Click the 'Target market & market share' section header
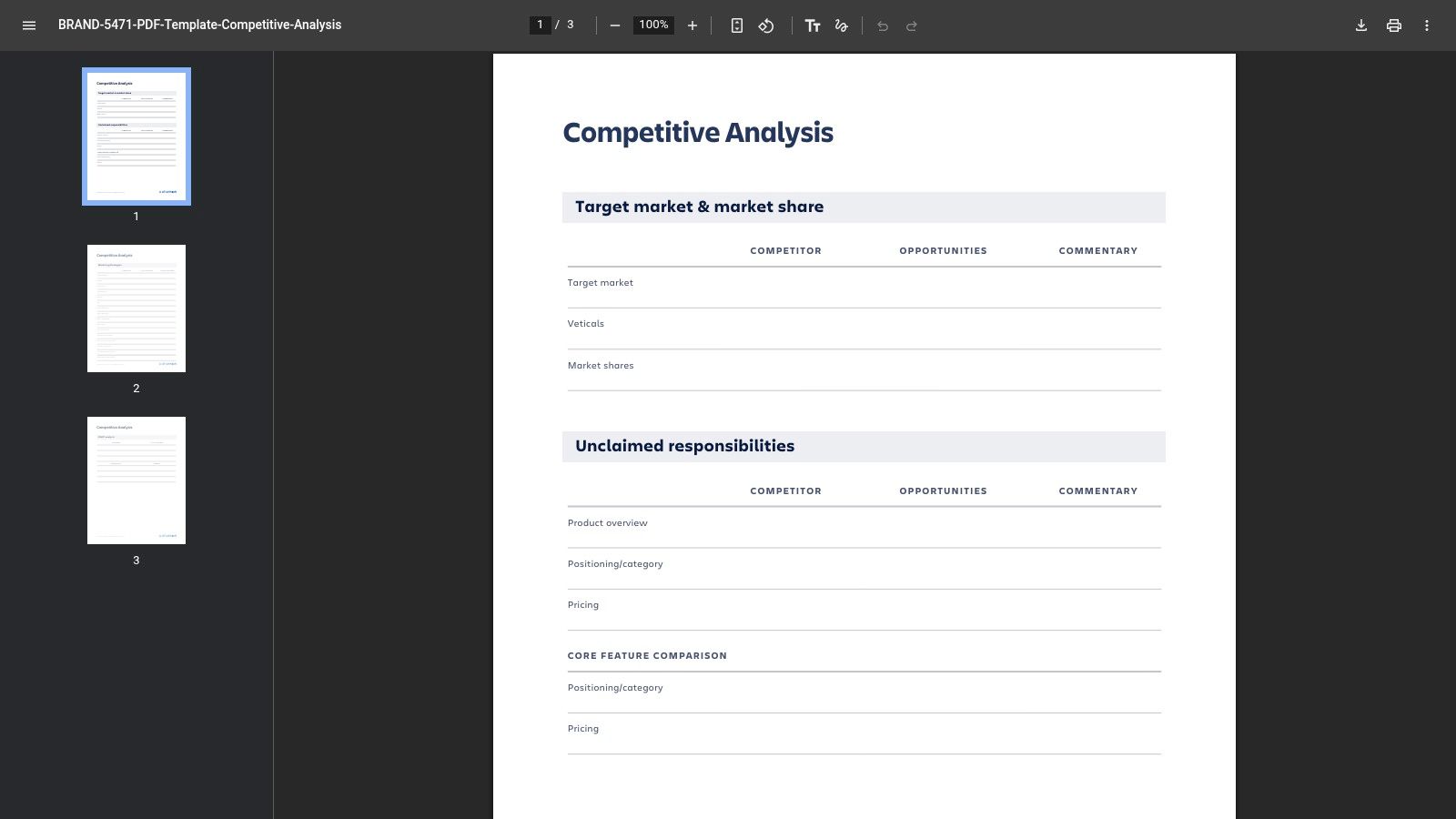Screen dimensions: 1456x819 (x=864, y=207)
